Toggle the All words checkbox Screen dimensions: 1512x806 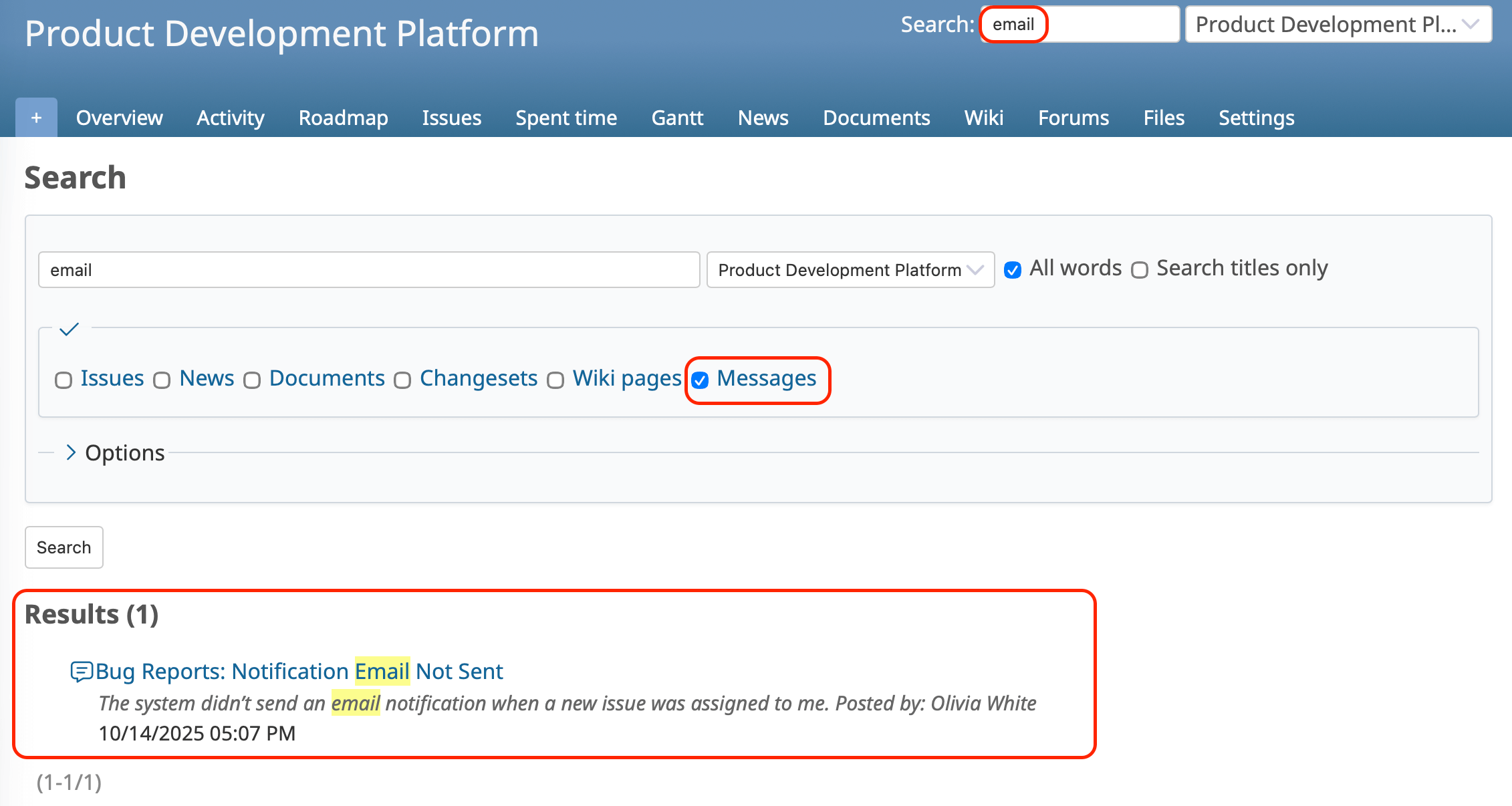[1013, 270]
